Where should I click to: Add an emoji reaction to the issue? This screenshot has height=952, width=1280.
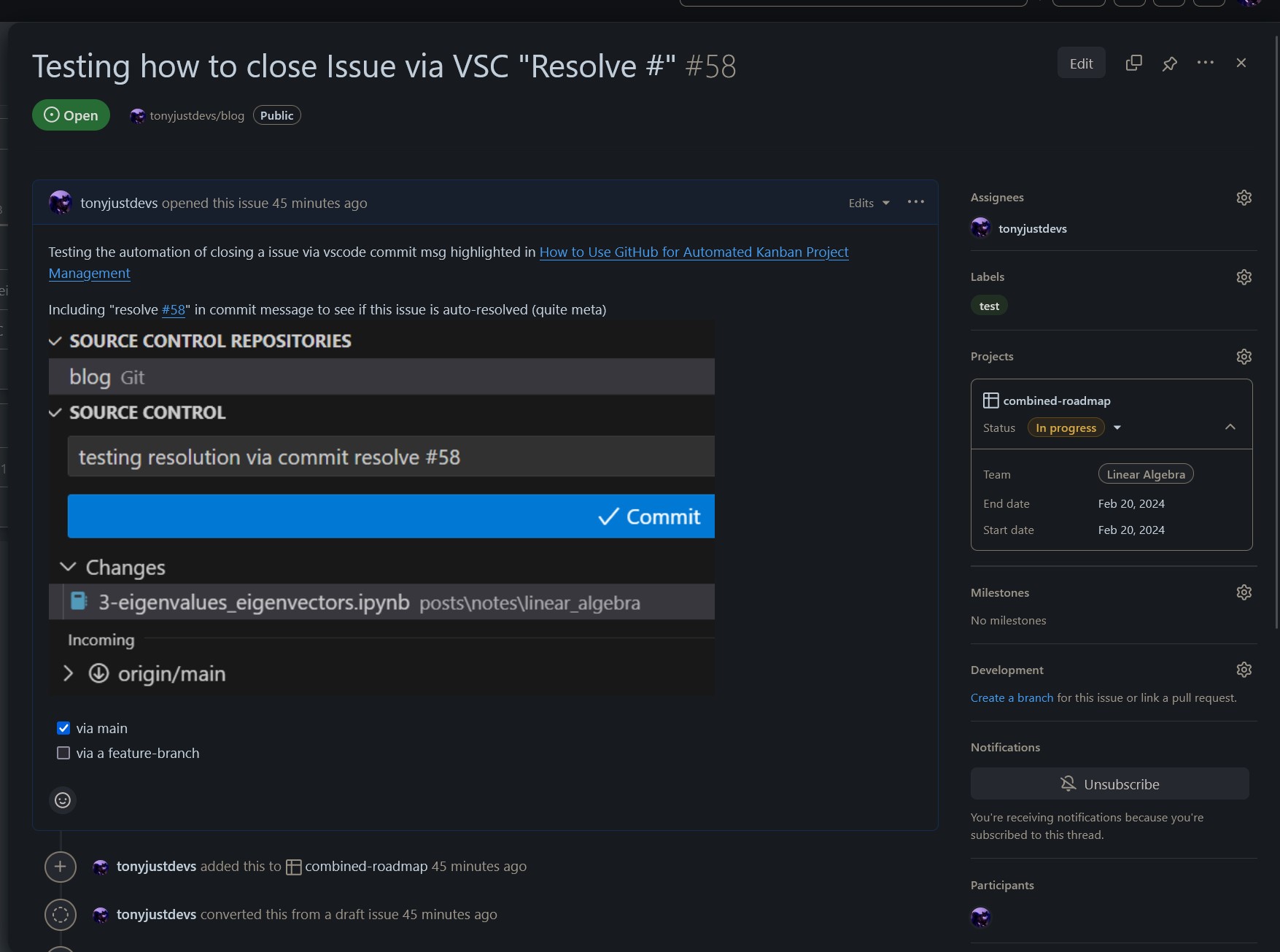pos(63,800)
